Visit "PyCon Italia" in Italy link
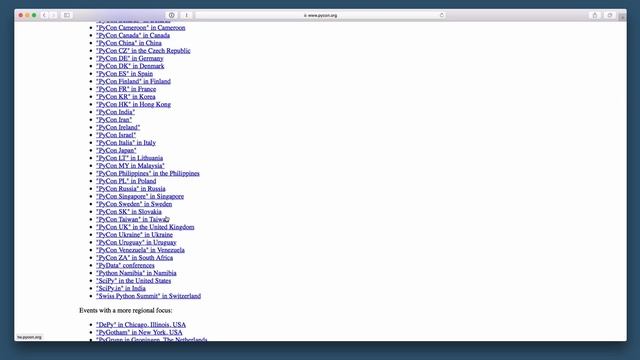Screen dimensions: 640x360 click(x=126, y=143)
